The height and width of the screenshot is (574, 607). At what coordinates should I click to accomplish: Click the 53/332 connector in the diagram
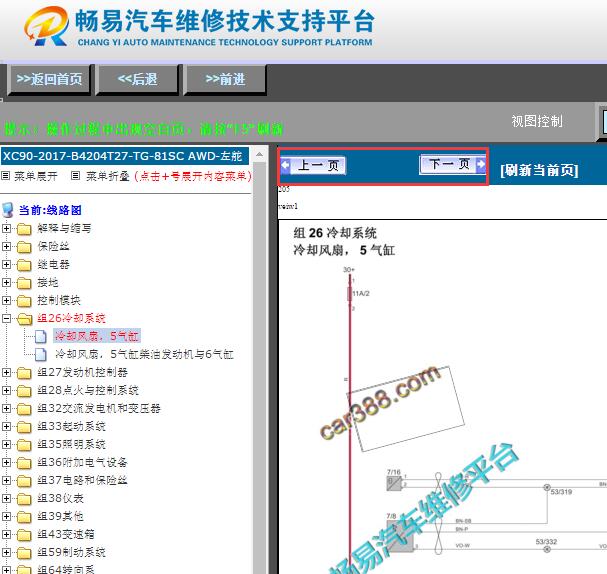pyautogui.click(x=547, y=549)
